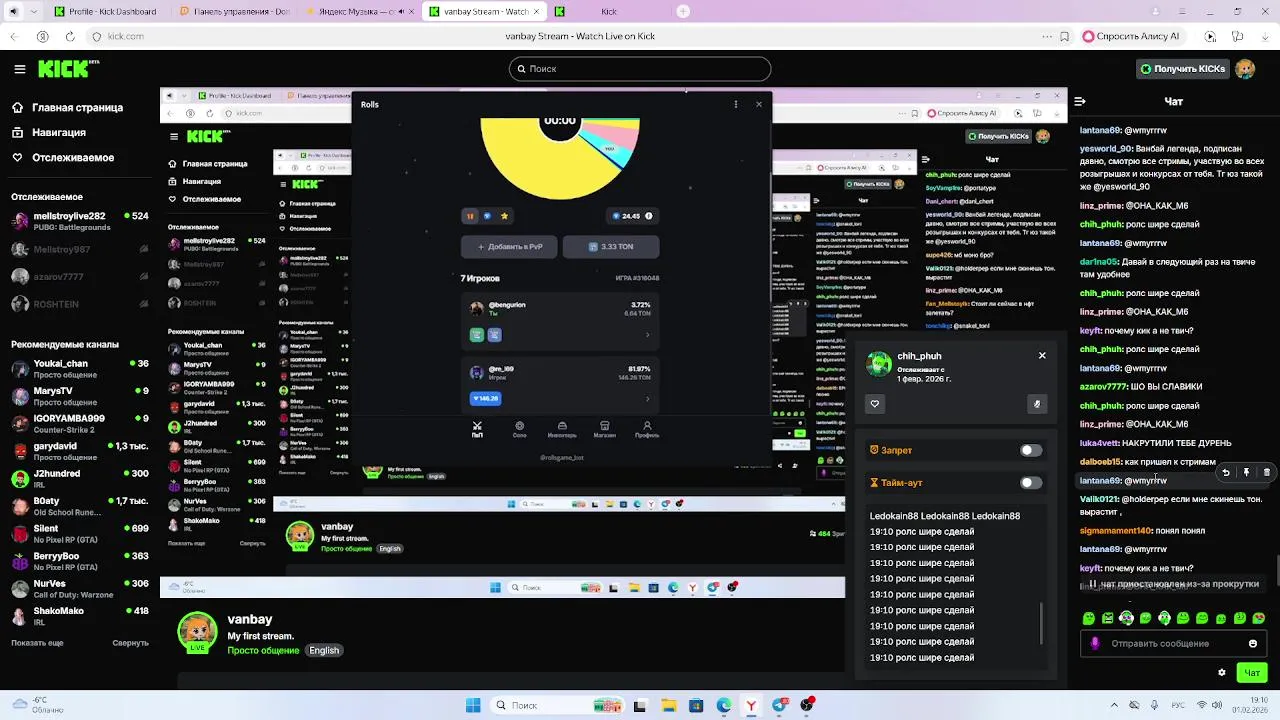Screen dimensions: 1280x720
Task: Click the 3.33 TON button
Action: coord(611,246)
